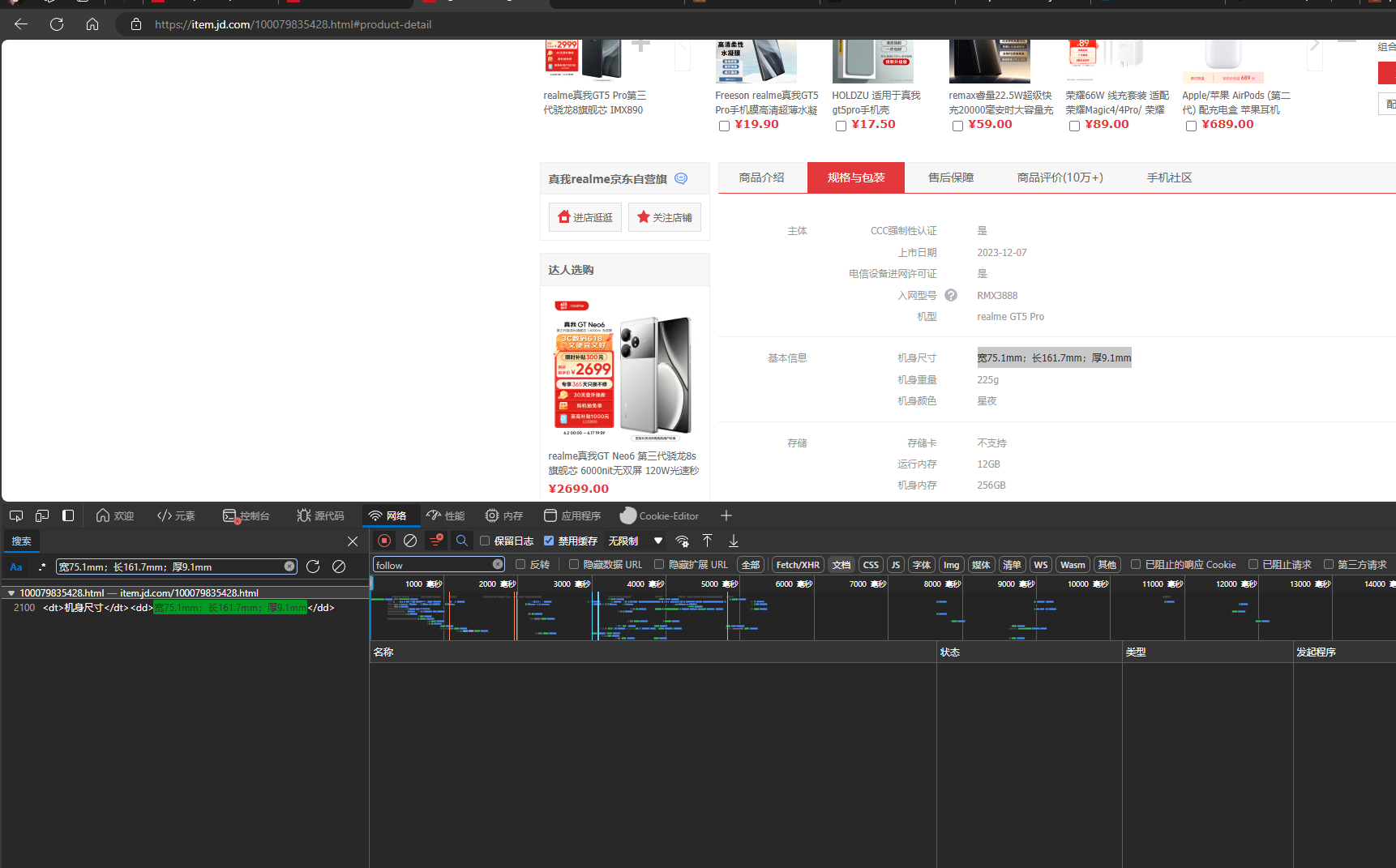Select the ¥17.50 HOLDZU case checkbox
1396x868 pixels.
click(841, 126)
